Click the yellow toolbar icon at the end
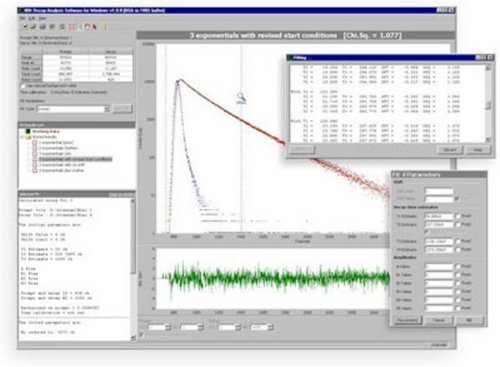 coord(105,27)
